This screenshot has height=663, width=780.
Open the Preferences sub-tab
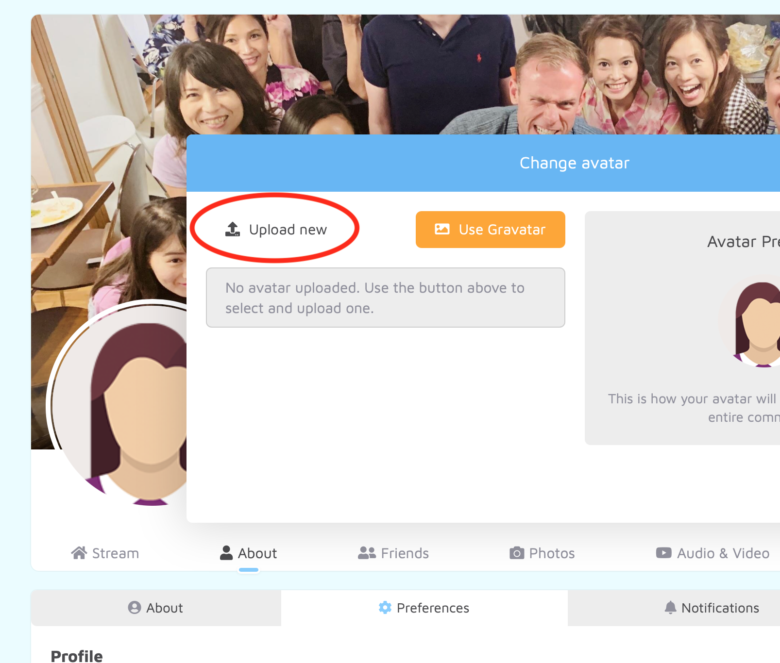(x=424, y=608)
